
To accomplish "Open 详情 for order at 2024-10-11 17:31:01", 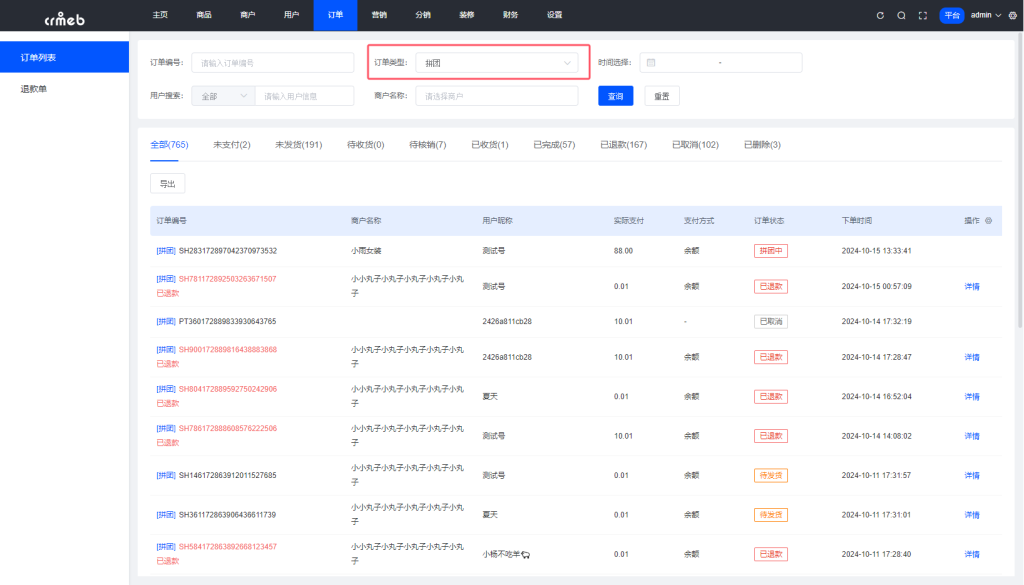I will click(x=972, y=515).
